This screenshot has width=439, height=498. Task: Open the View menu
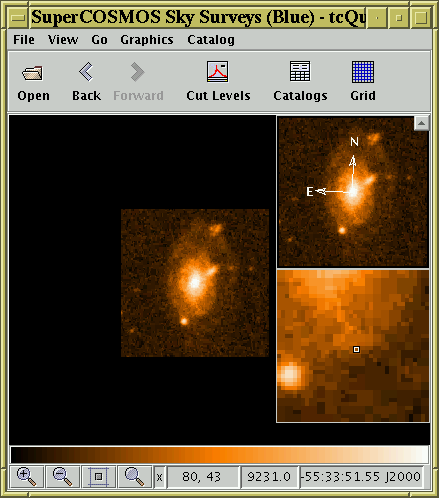[63, 40]
